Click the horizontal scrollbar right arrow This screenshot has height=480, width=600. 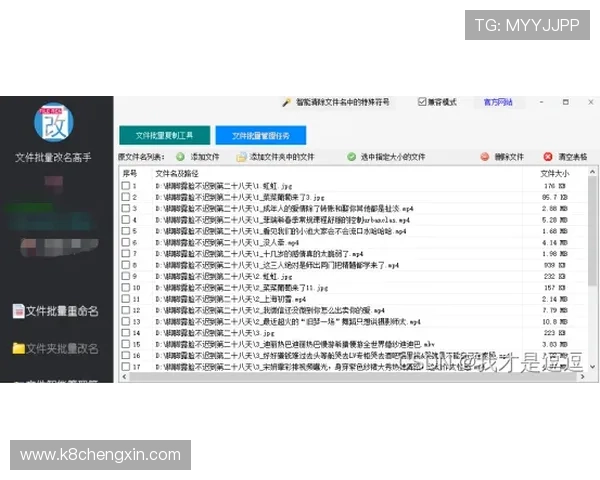coord(582,377)
